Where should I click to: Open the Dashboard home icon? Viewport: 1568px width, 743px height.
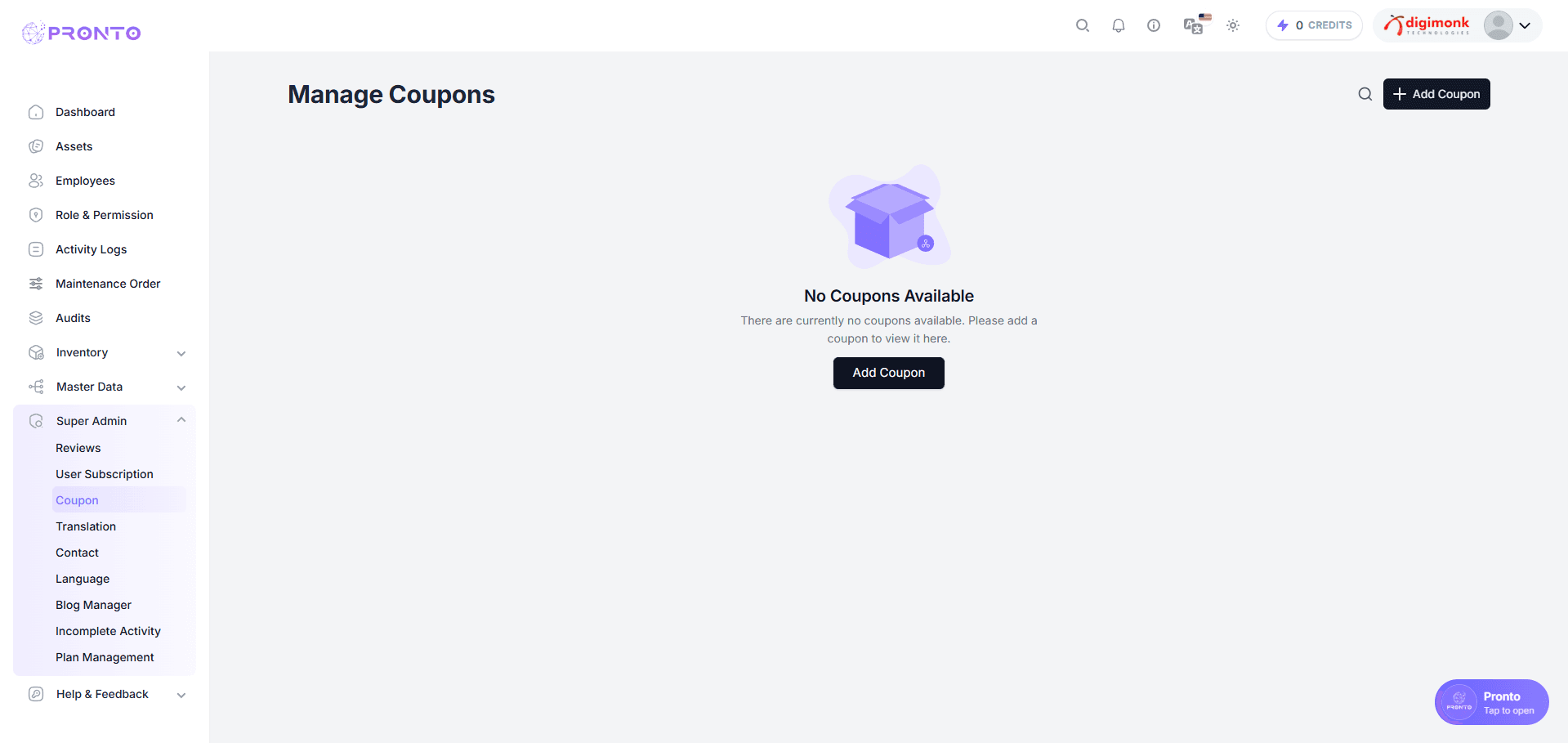36,112
